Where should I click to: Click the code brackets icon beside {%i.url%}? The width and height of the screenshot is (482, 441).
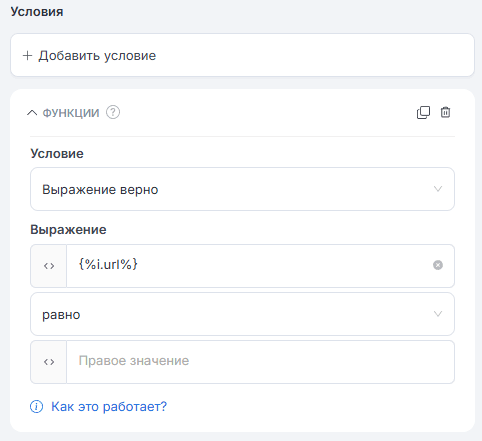pos(49,266)
